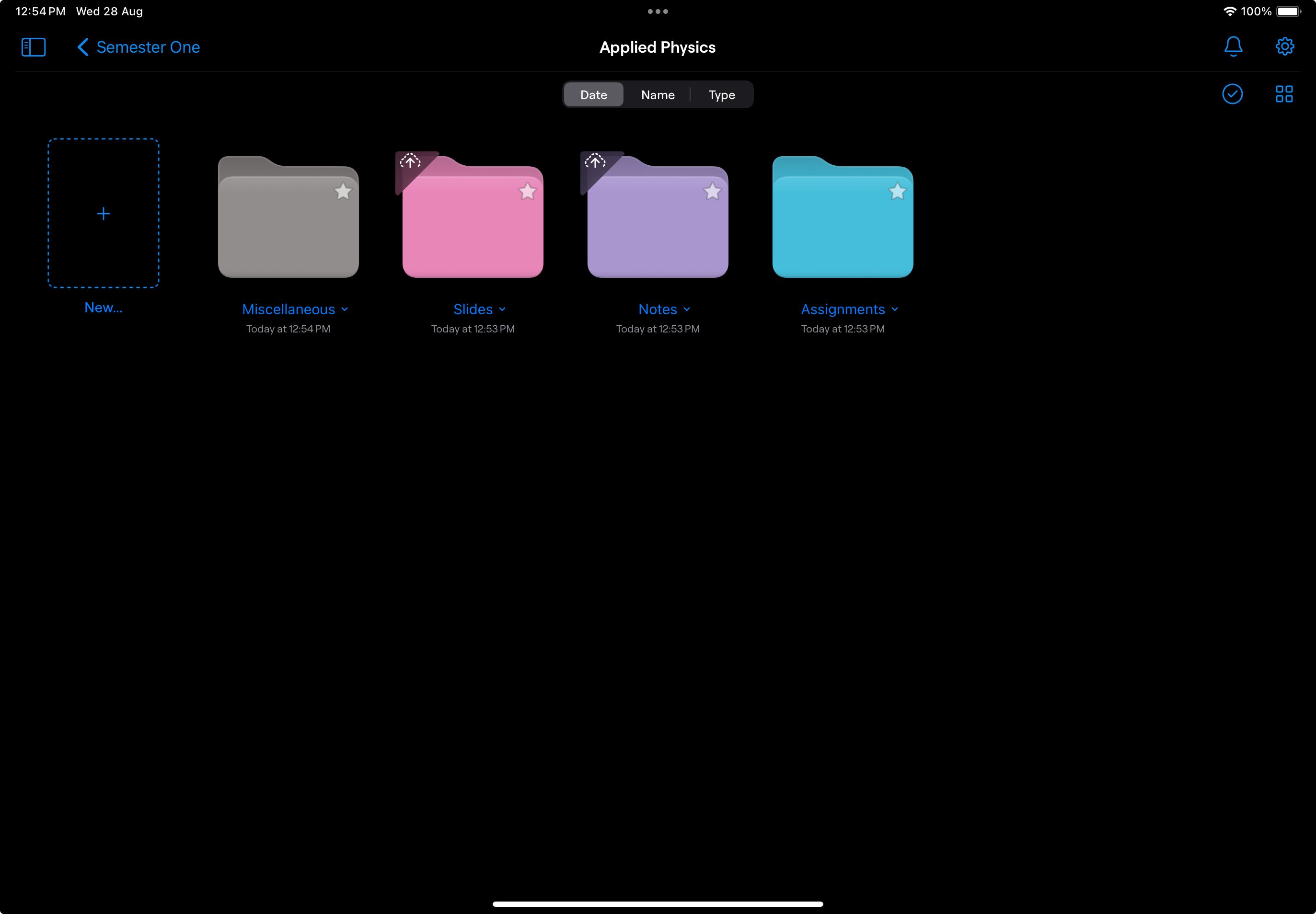
Task: Select the checkmark selection icon
Action: coord(1231,93)
